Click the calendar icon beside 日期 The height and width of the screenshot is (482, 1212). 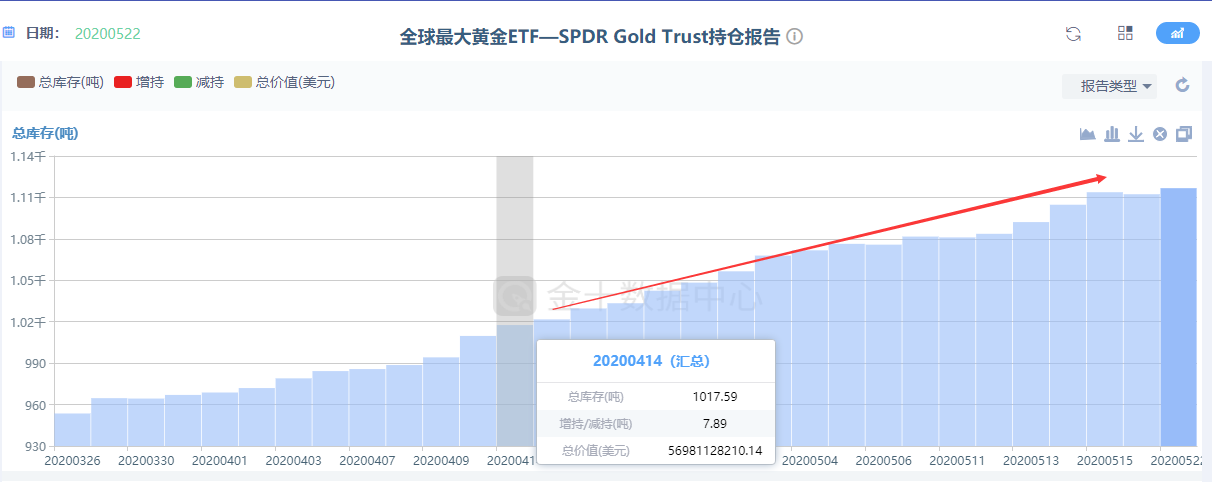point(9,33)
